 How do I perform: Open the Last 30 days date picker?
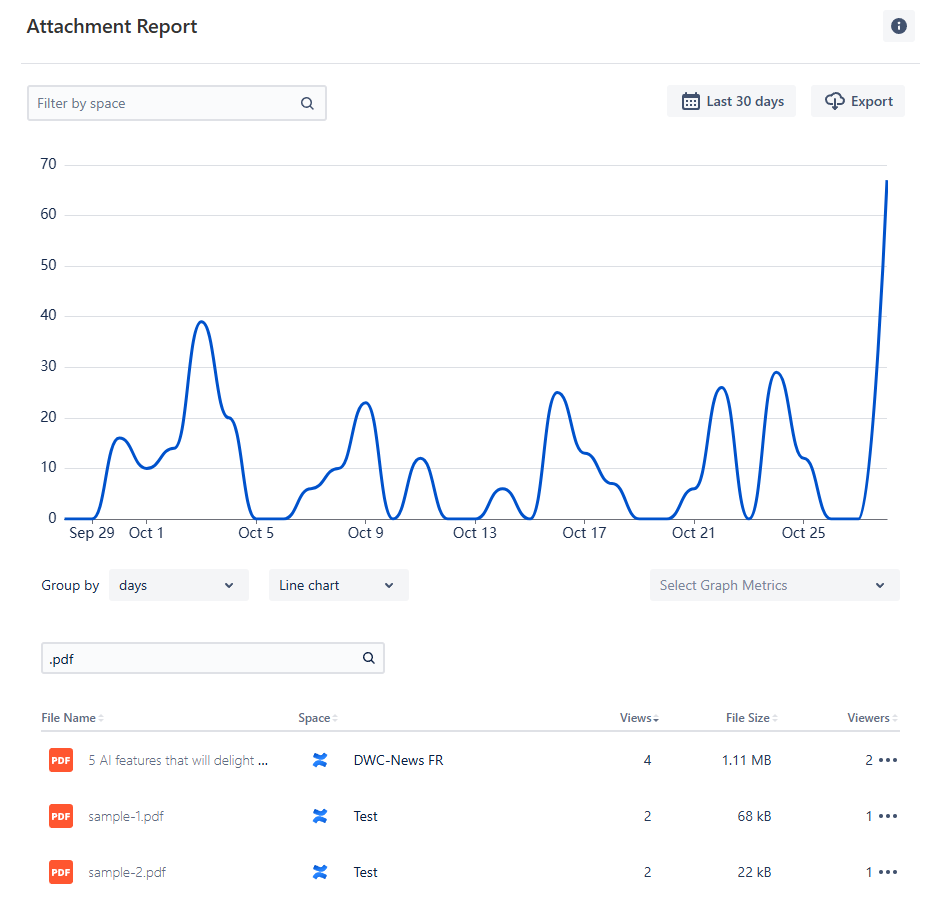pos(731,101)
